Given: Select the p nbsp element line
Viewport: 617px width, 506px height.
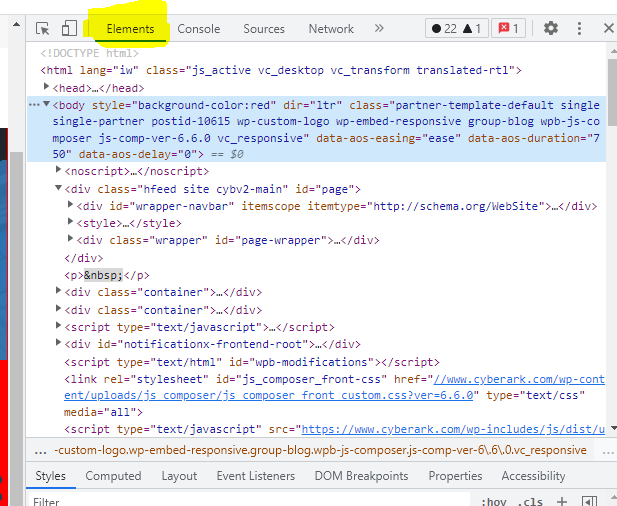Looking at the screenshot, I should tap(107, 275).
